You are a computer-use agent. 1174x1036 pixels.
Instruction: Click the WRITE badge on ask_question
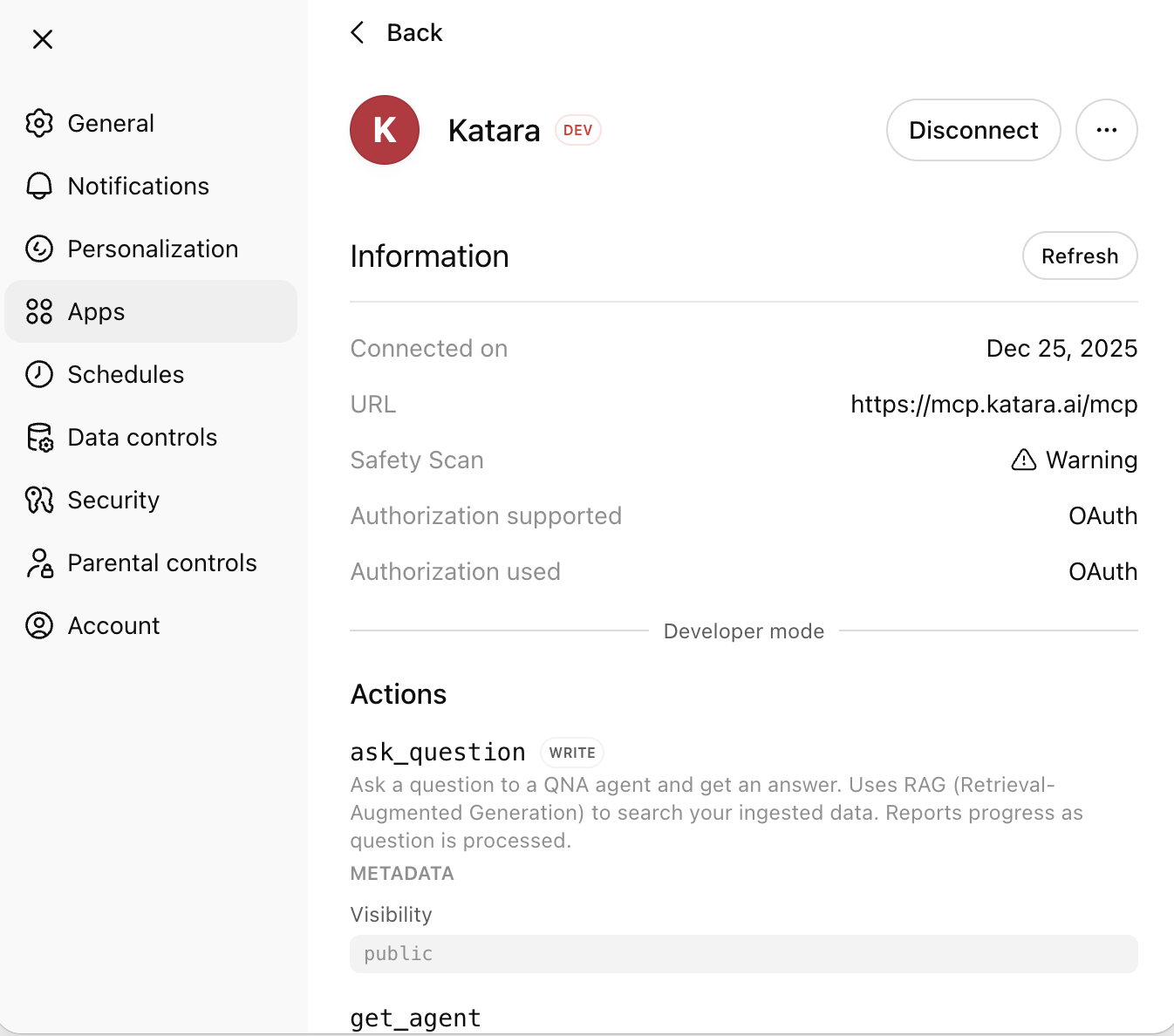[572, 753]
